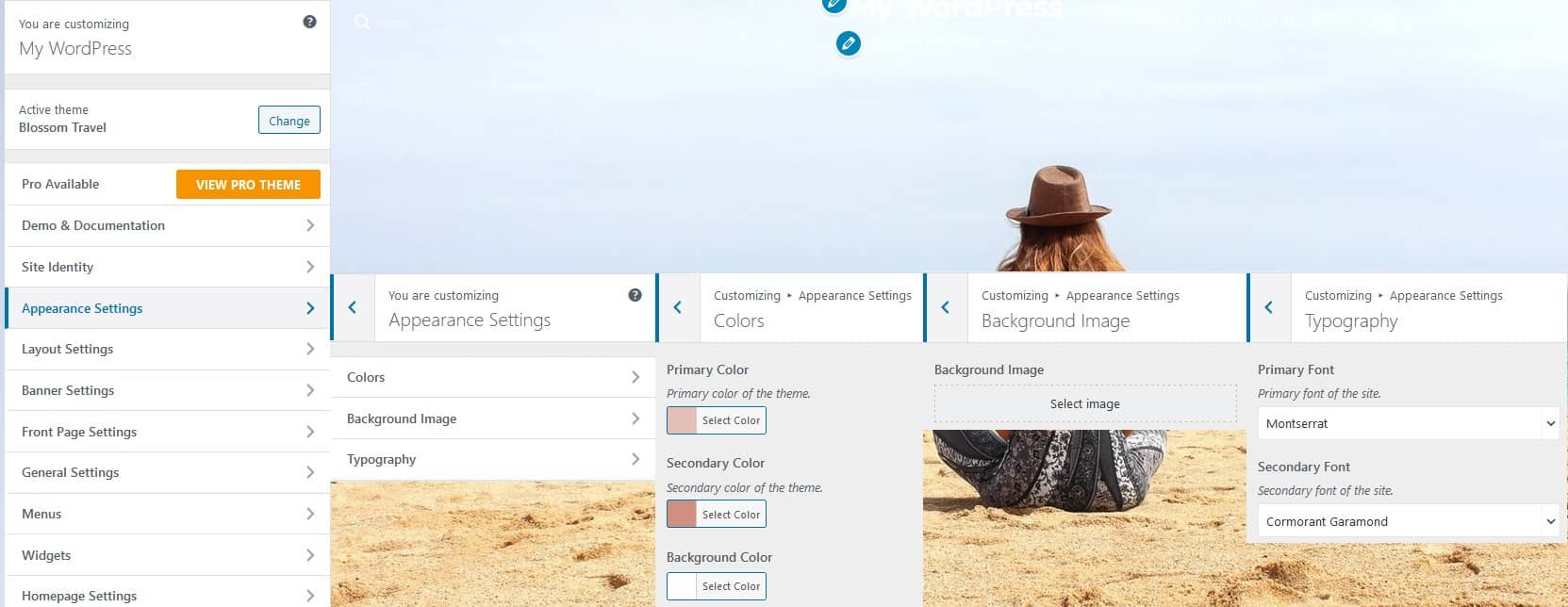The image size is (1568, 607).
Task: Open the Secondary Font Cormorant Garamond dropdown
Action: tap(1408, 521)
